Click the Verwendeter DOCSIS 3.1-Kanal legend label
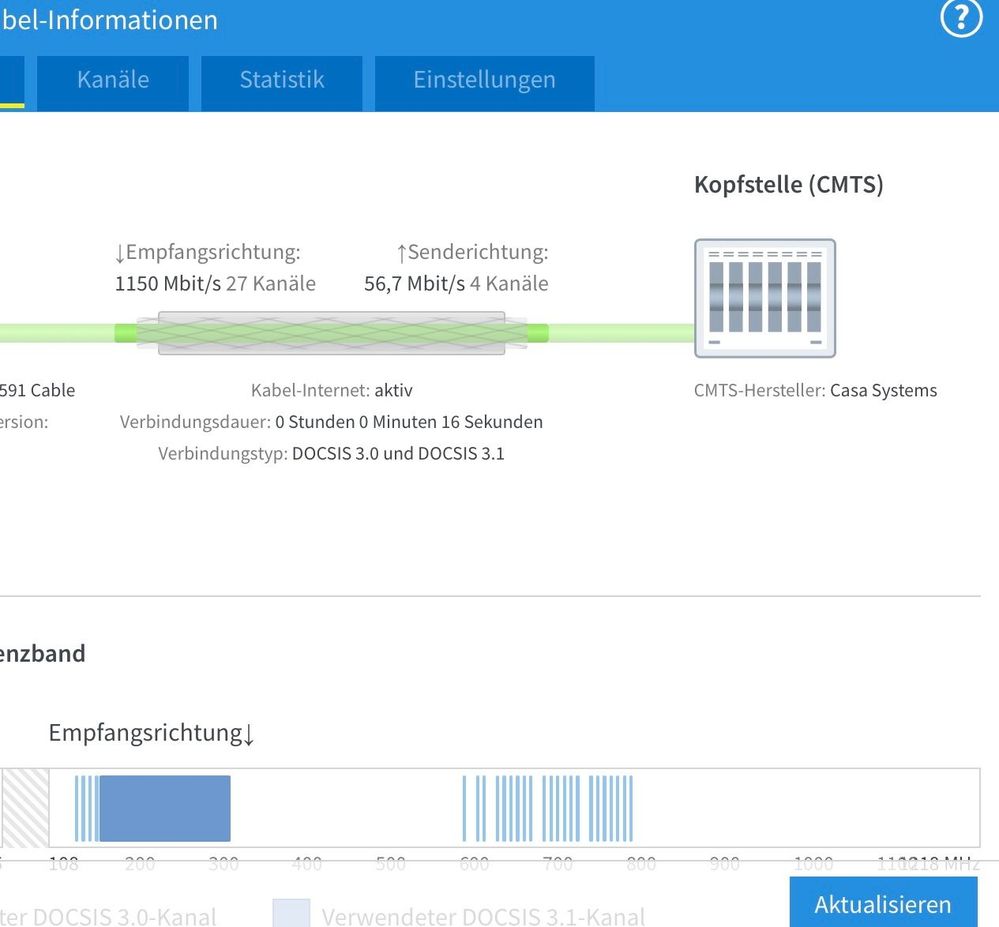Screen dimensions: 999x927 (x=484, y=916)
